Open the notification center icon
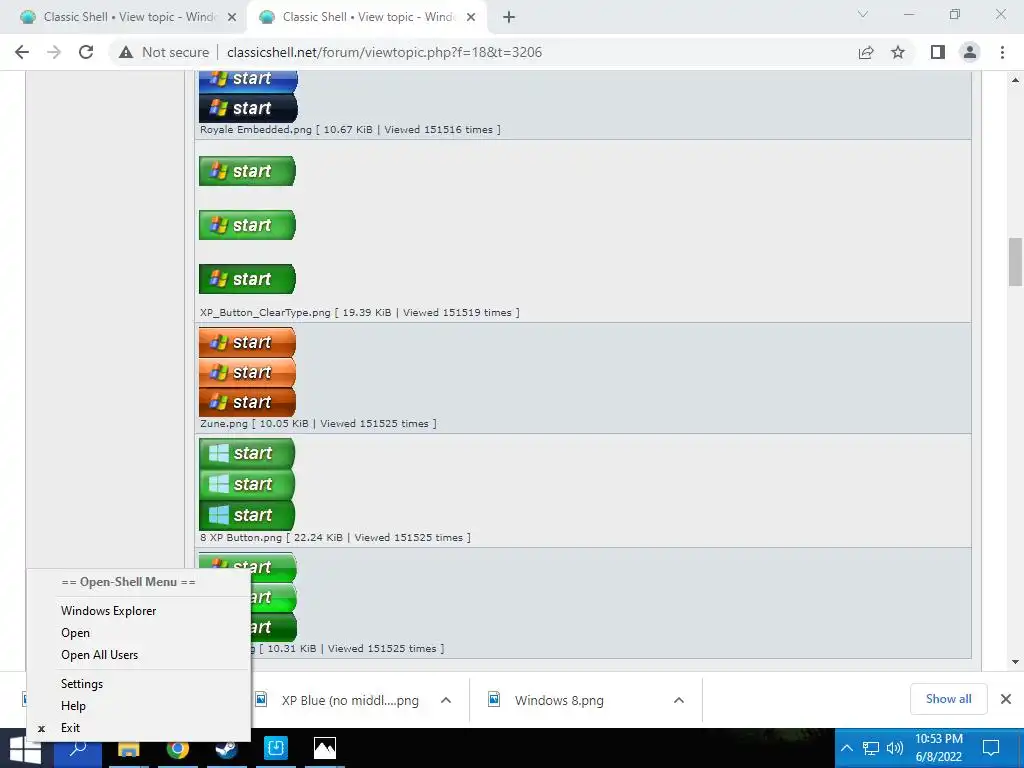1024x768 pixels. coord(991,748)
